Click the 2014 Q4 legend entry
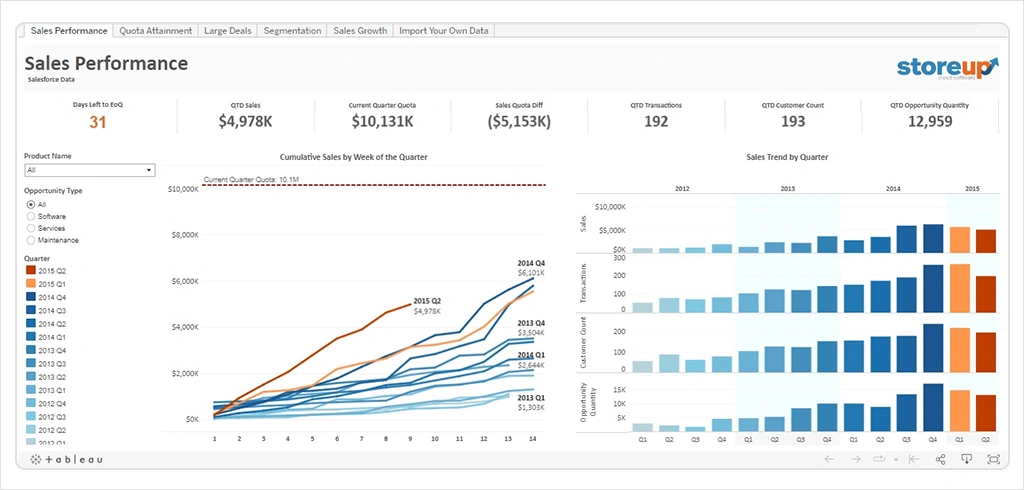Viewport: 1024px width, 490px height. pos(52,297)
